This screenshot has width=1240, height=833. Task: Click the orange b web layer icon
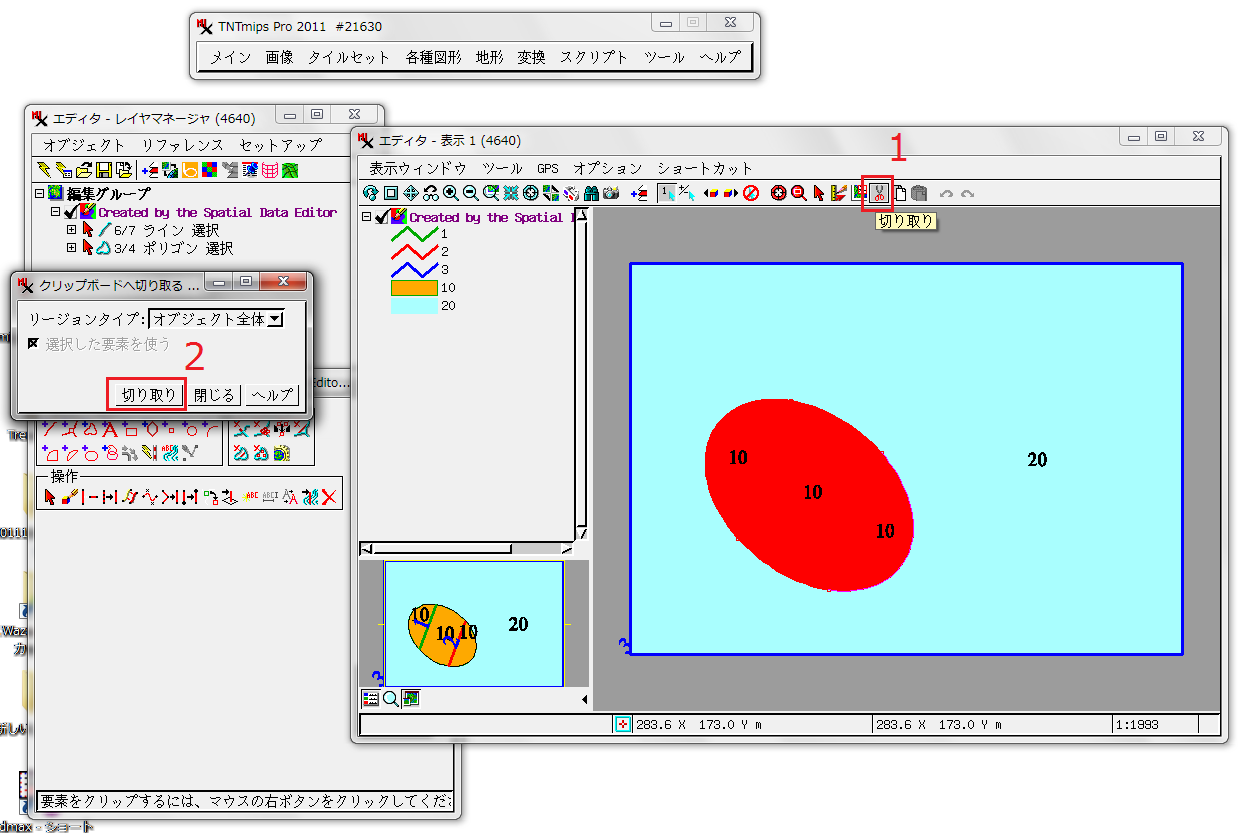click(x=189, y=170)
